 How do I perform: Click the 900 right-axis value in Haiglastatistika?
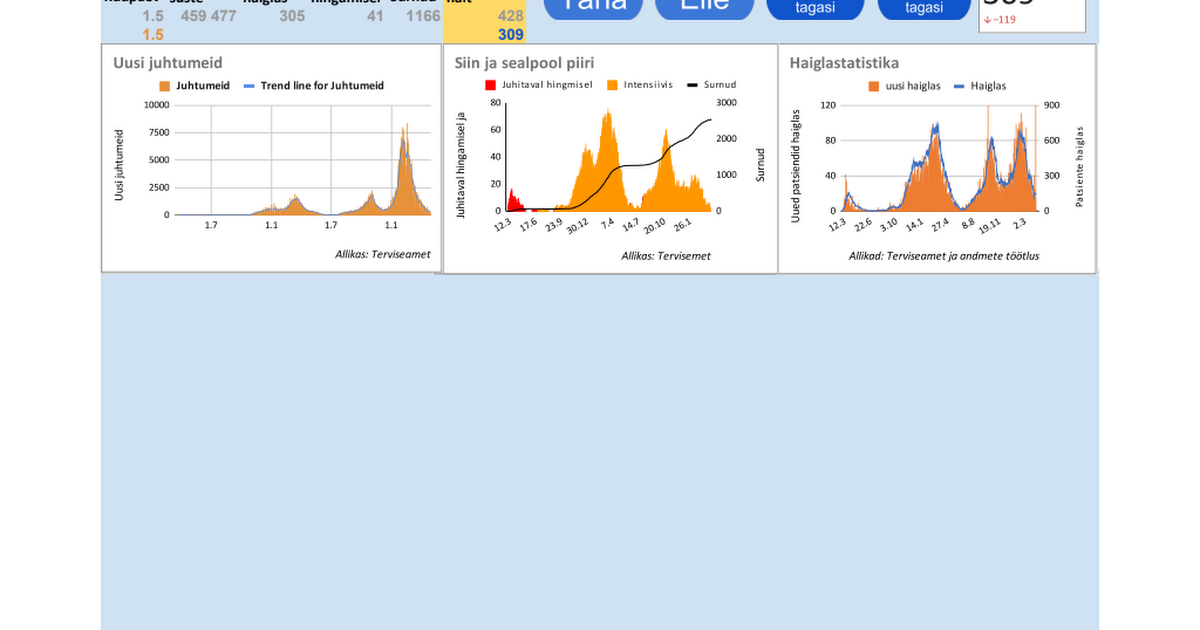point(1052,104)
